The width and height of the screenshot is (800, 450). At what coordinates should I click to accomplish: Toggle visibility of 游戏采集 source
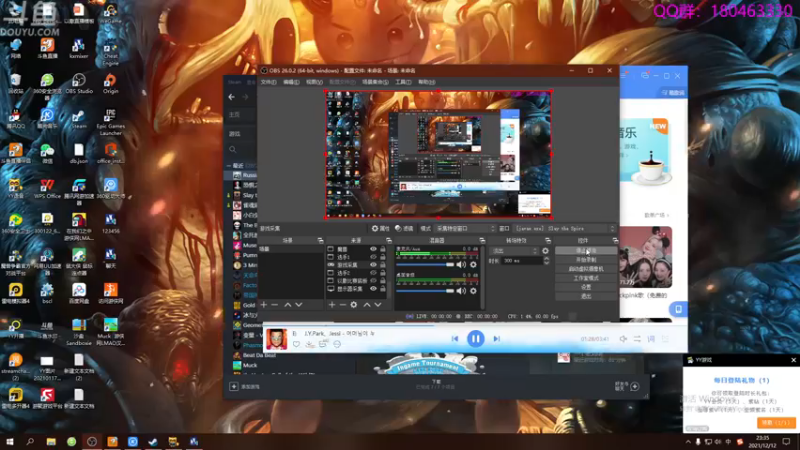[373, 265]
